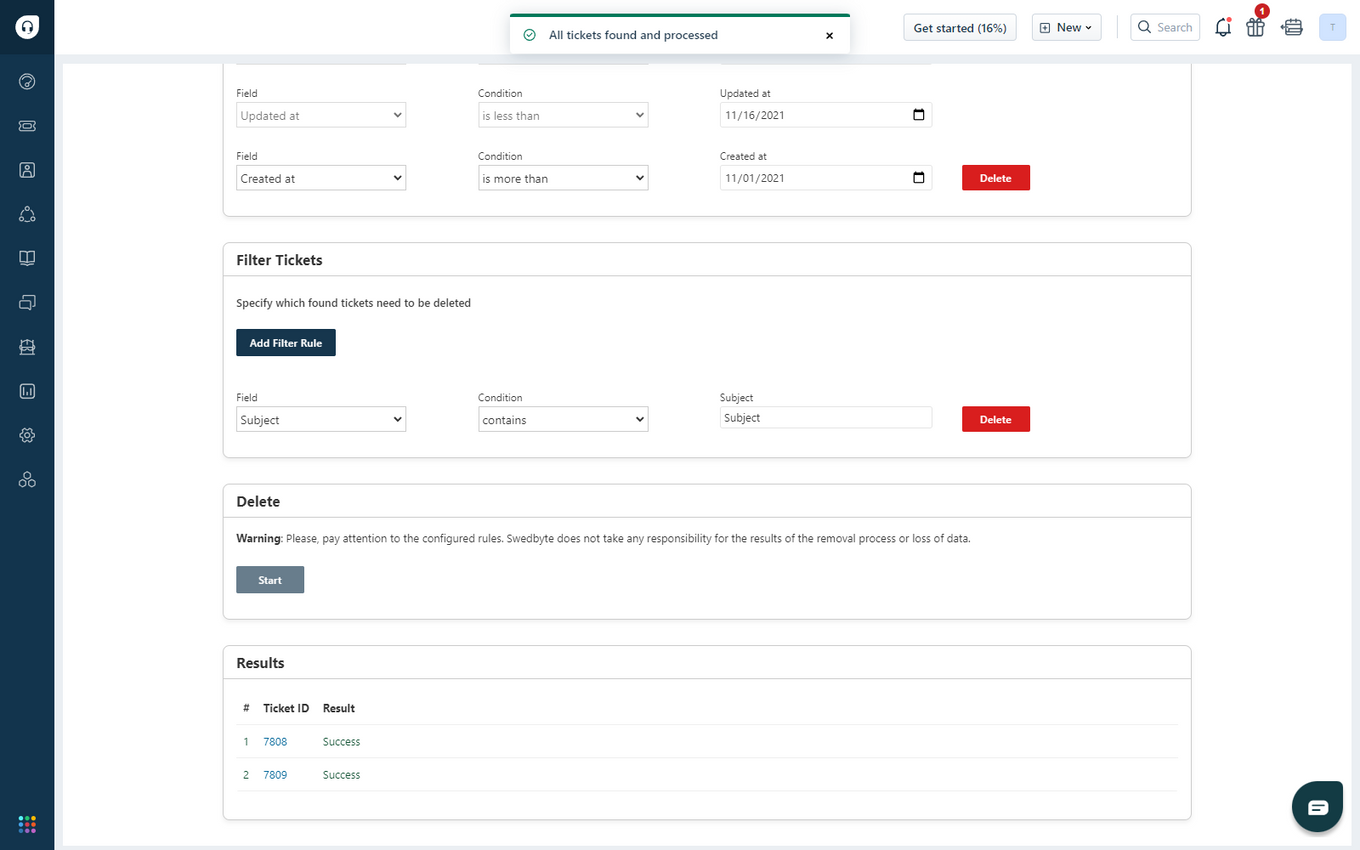The image size is (1360, 850).
Task: Expand the New creation menu
Action: [x=1066, y=27]
